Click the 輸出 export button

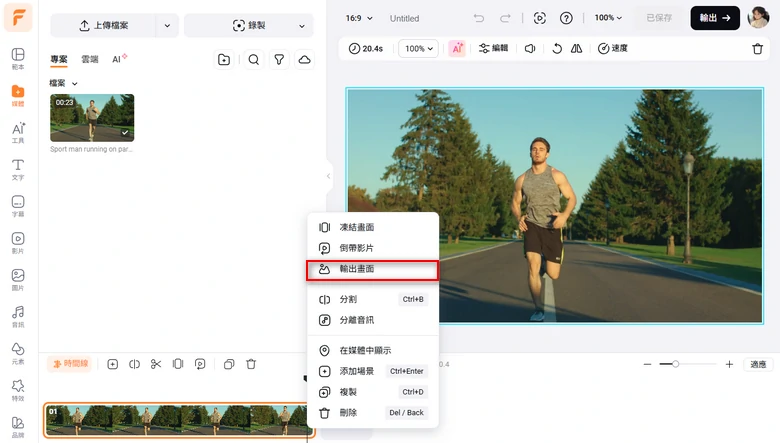714,18
